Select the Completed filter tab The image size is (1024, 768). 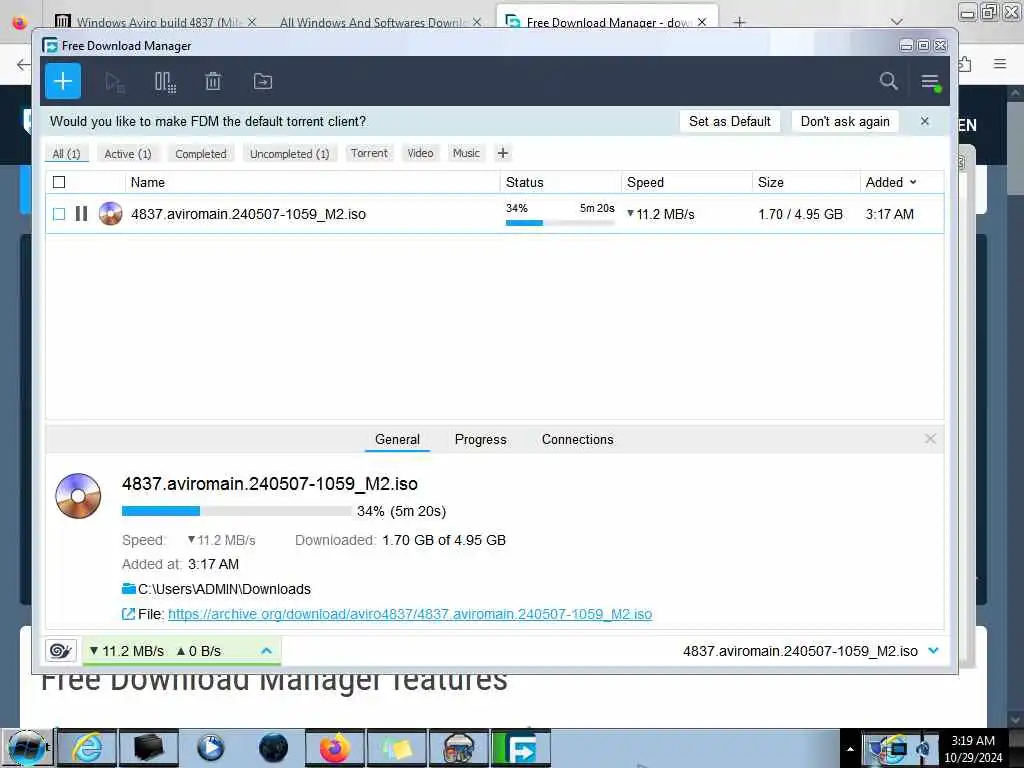(x=200, y=153)
